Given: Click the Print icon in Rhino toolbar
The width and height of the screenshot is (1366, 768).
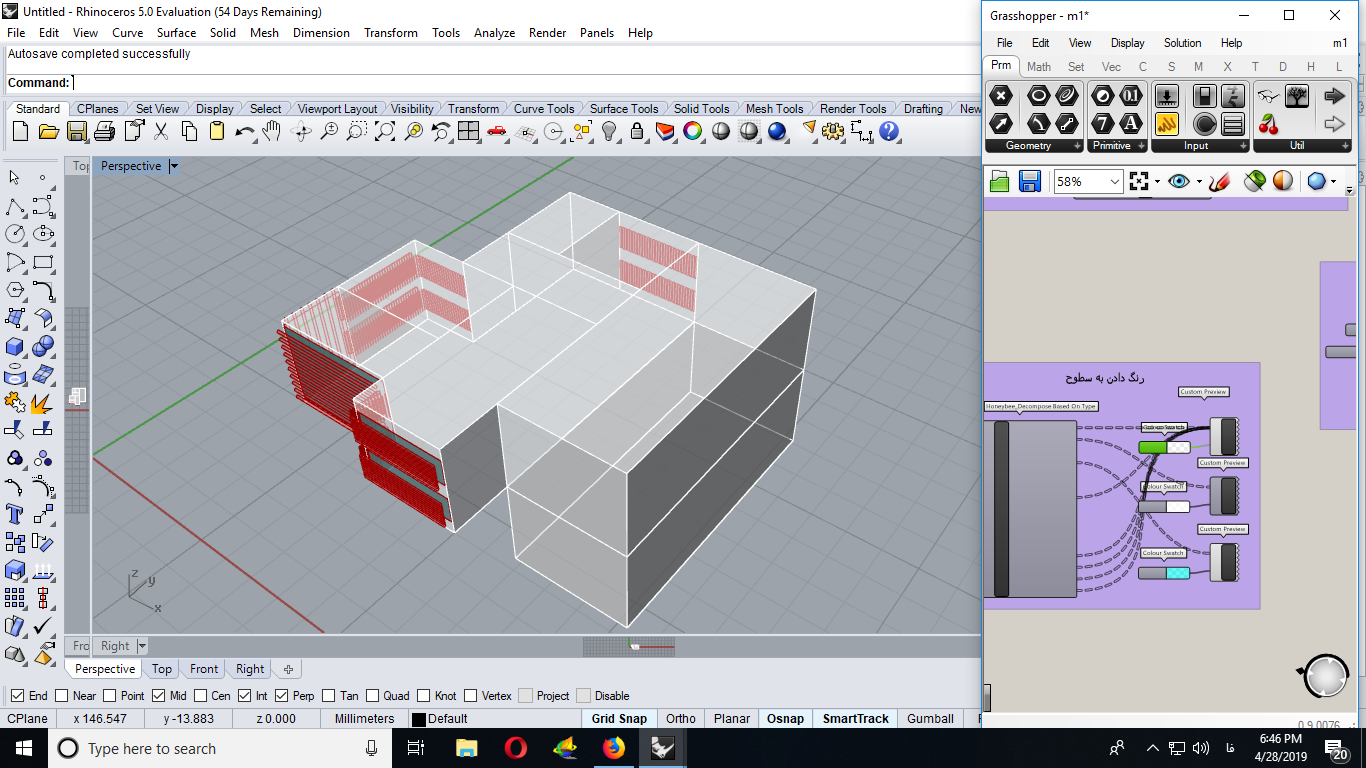Looking at the screenshot, I should point(105,131).
